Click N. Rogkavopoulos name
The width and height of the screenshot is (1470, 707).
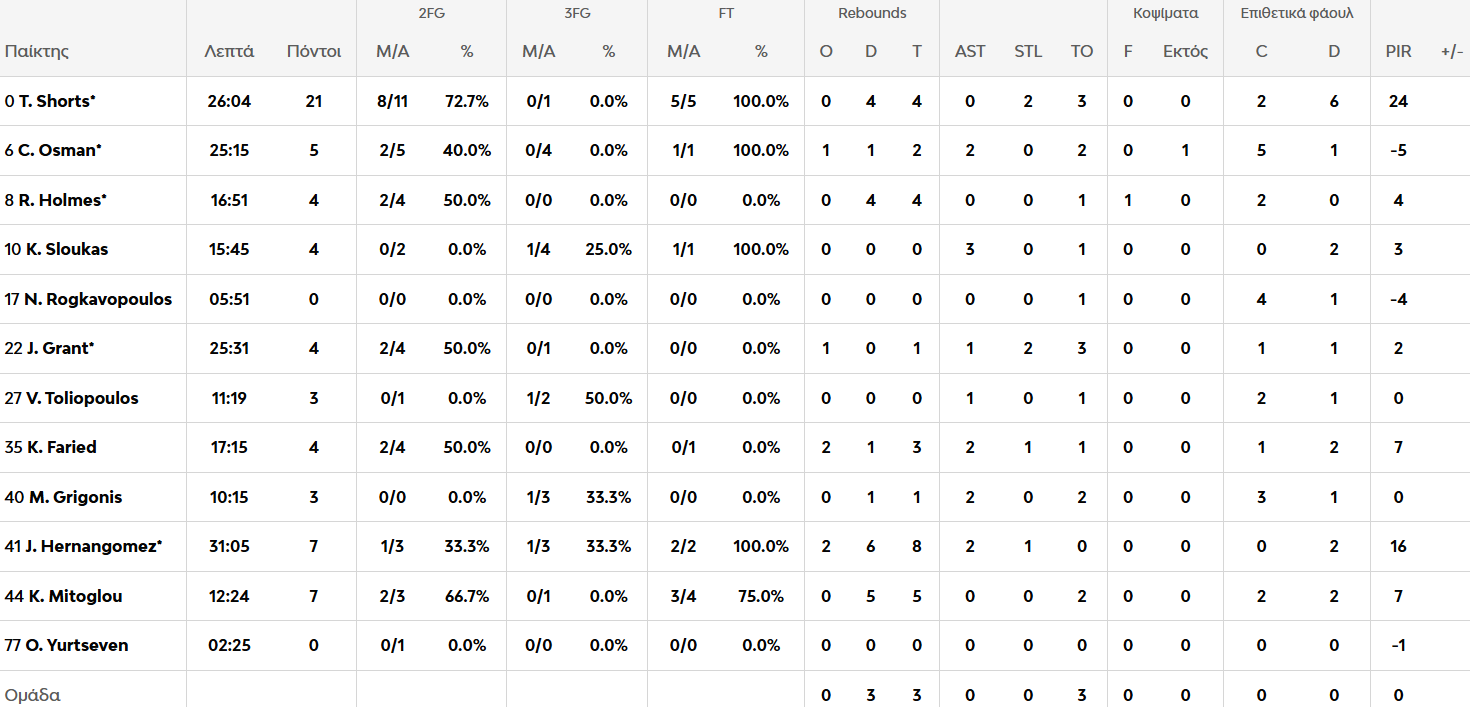[x=94, y=299]
